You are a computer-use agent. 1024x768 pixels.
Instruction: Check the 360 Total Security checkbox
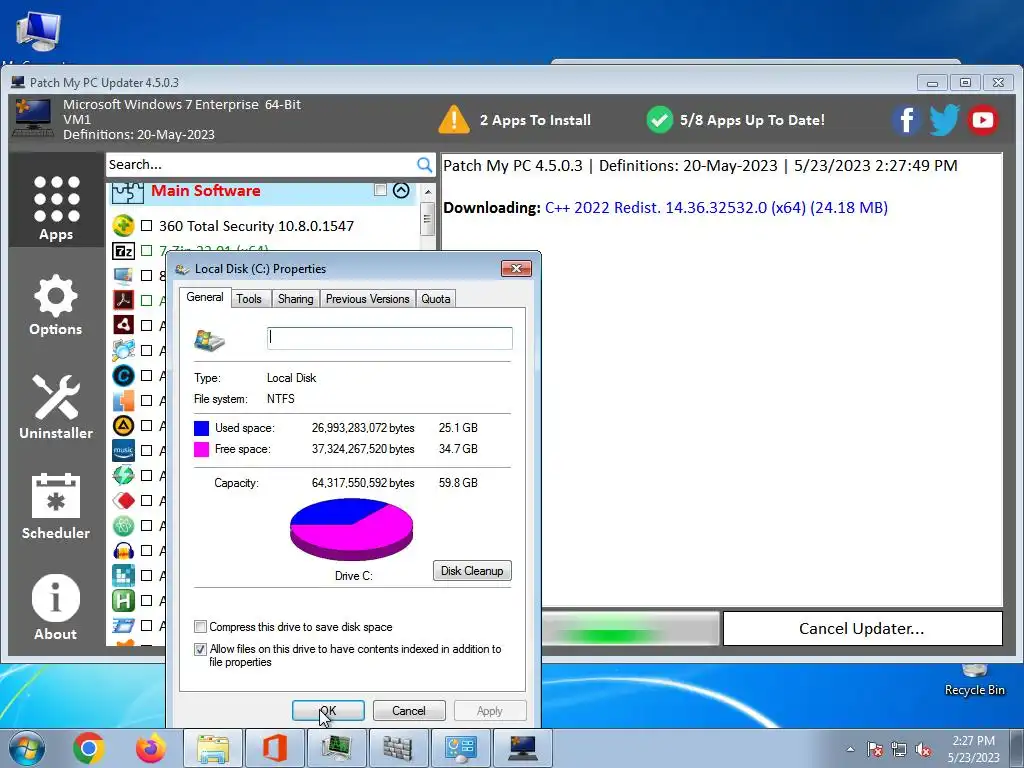pyautogui.click(x=147, y=226)
